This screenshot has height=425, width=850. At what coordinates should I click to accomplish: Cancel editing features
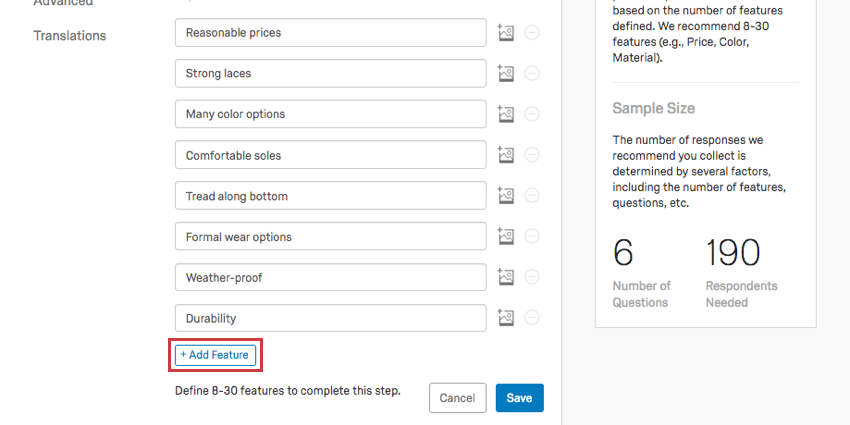click(x=457, y=398)
